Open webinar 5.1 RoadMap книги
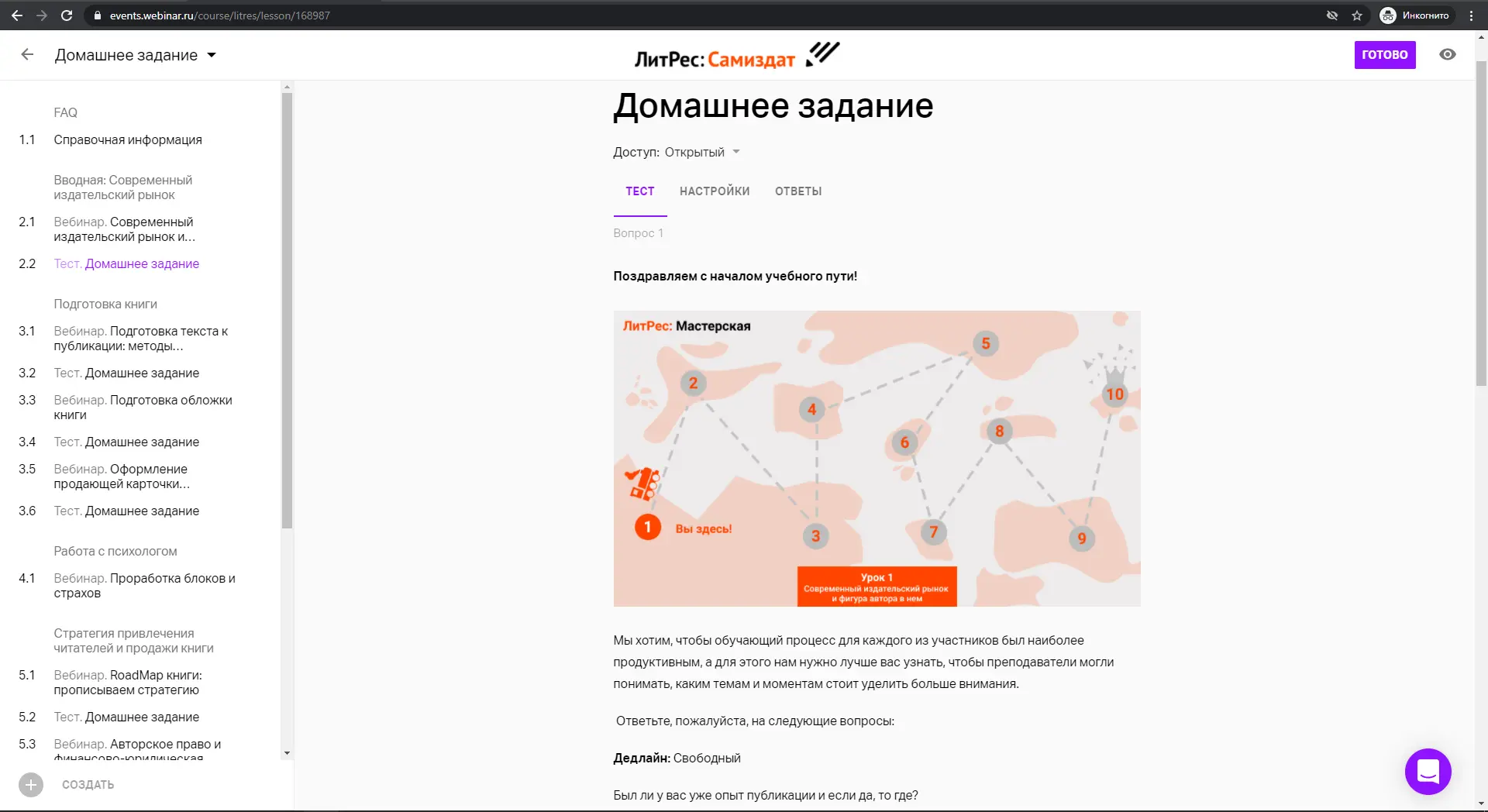The image size is (1488, 812). tap(128, 683)
